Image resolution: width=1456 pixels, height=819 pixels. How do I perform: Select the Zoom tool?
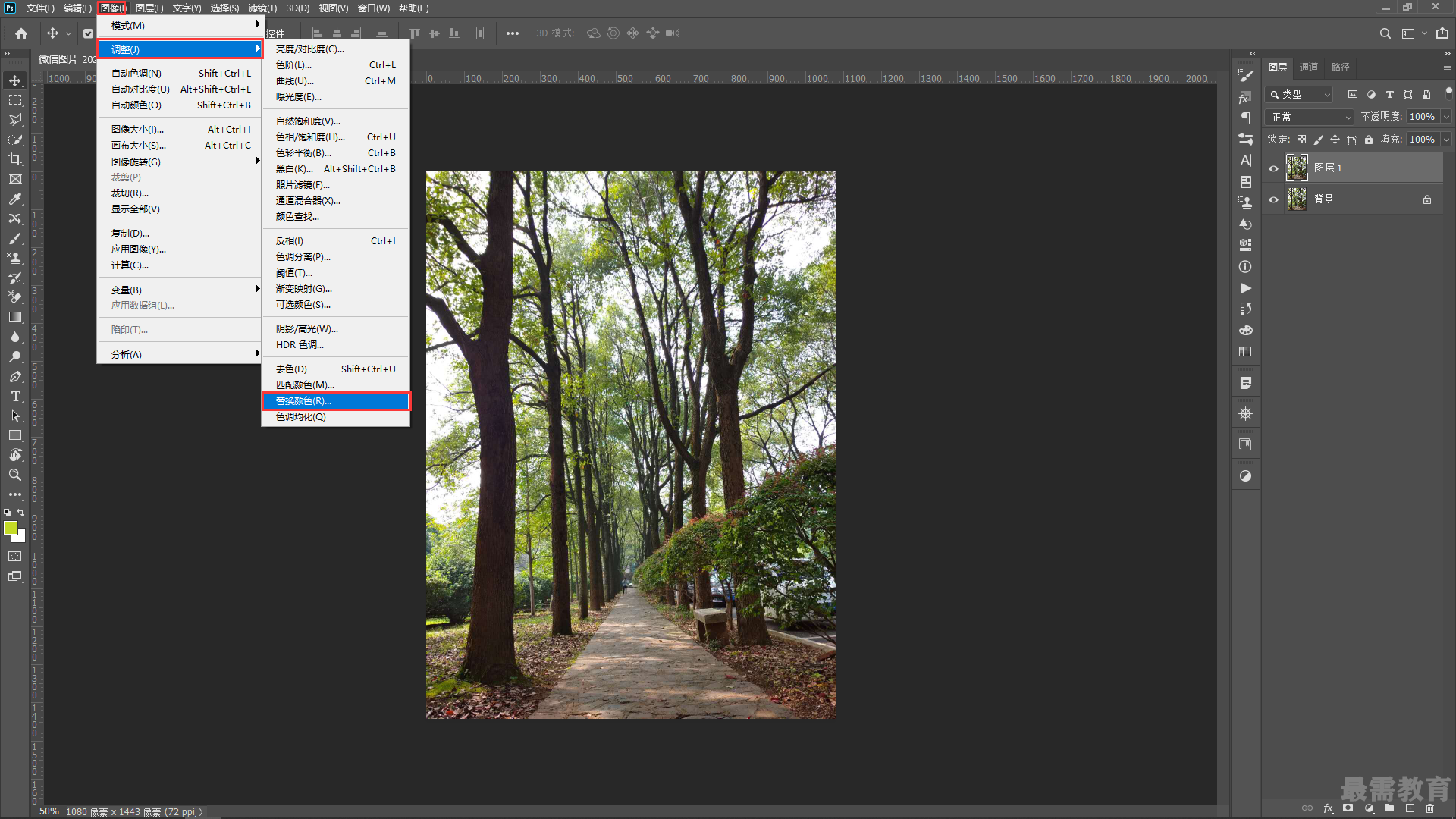(15, 475)
